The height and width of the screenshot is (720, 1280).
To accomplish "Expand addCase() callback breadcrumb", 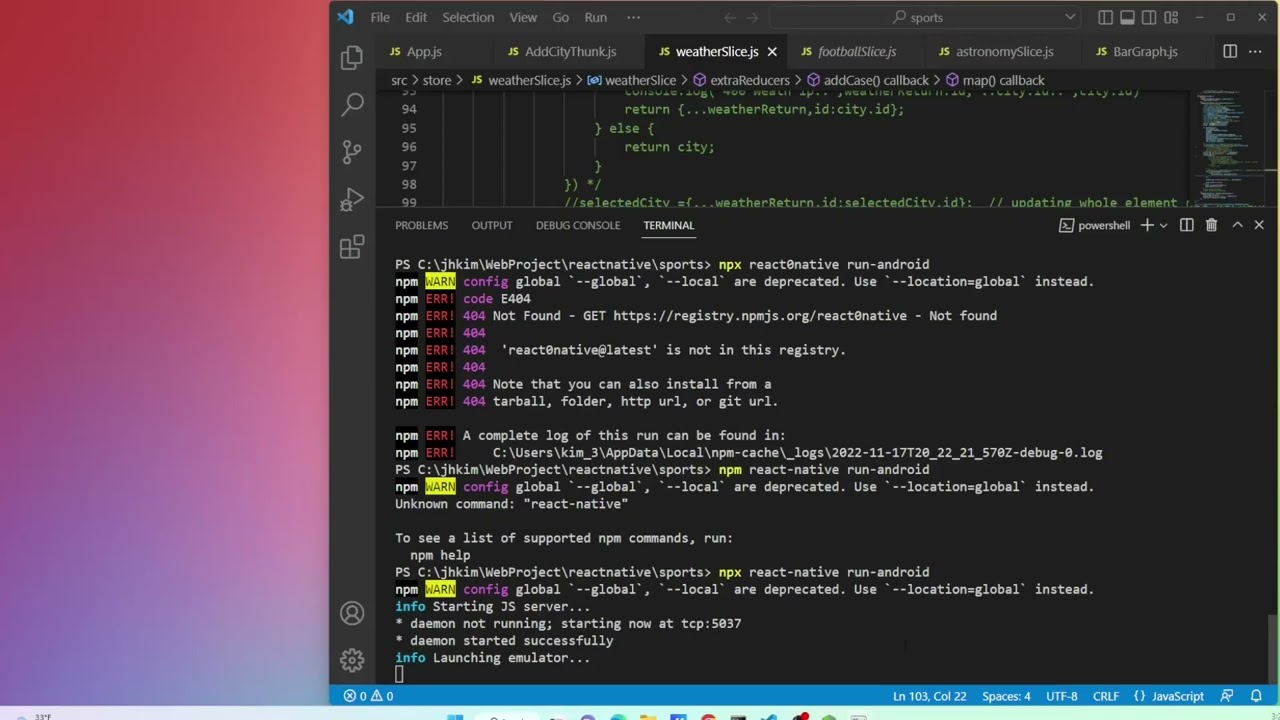I will (868, 80).
